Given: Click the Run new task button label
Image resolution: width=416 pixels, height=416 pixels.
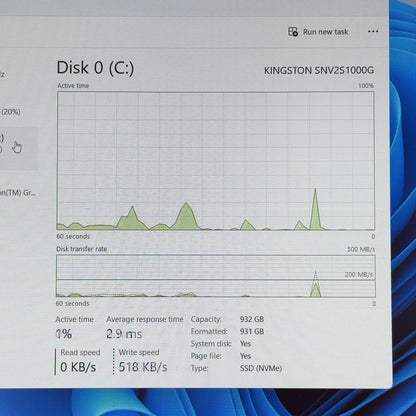Looking at the screenshot, I should pyautogui.click(x=325, y=32).
